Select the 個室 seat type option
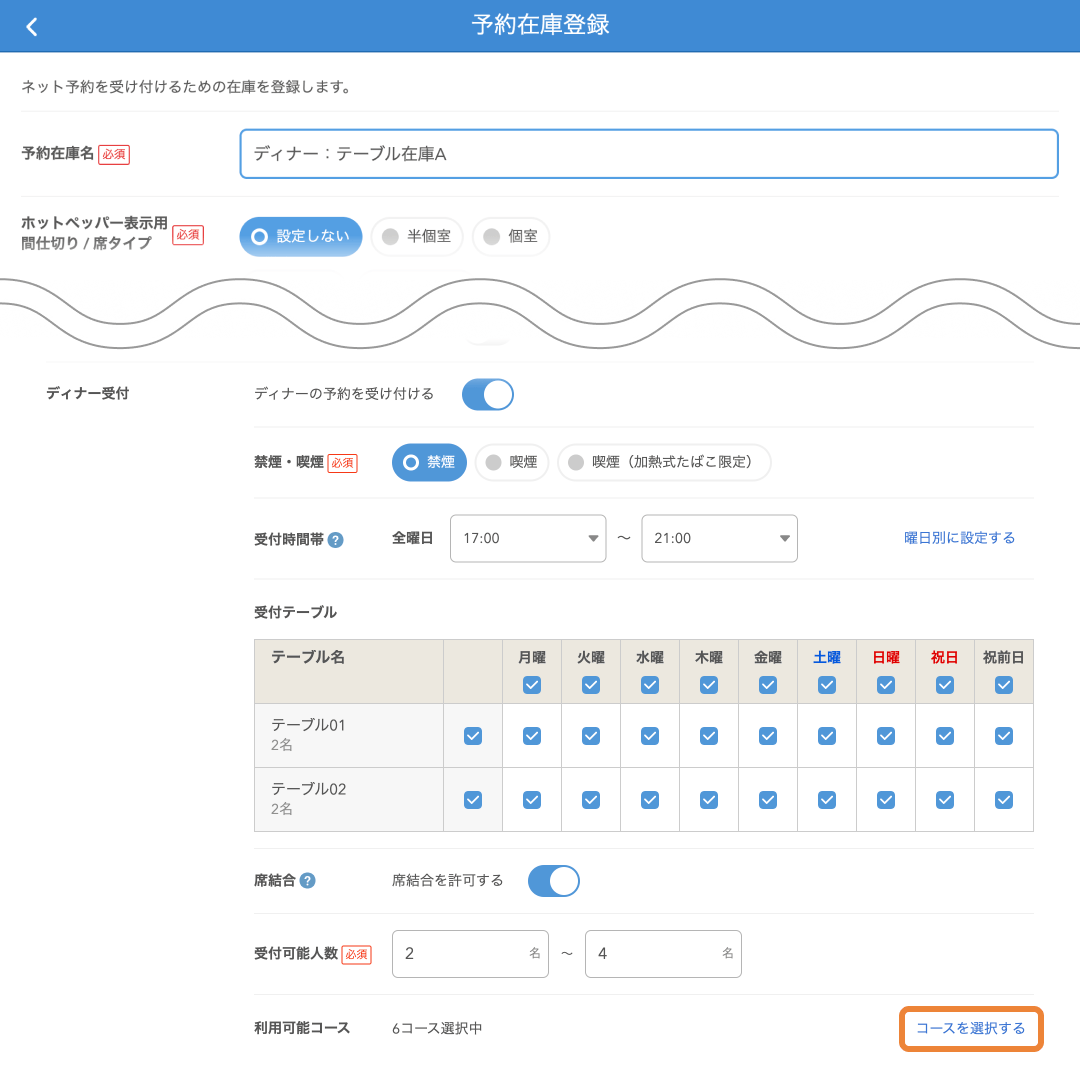1080x1080 pixels. (x=510, y=236)
